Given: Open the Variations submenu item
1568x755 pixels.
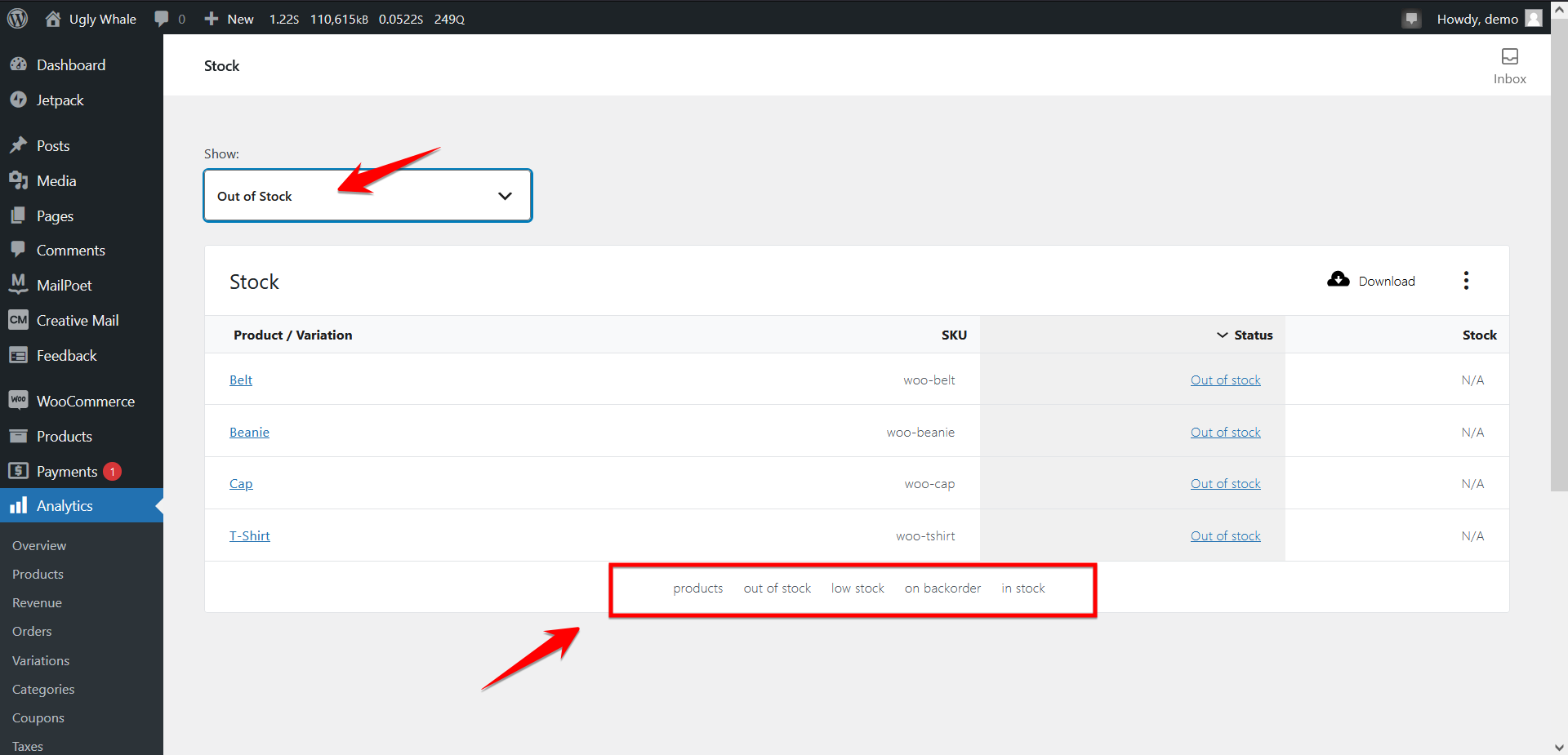Looking at the screenshot, I should tap(40, 660).
